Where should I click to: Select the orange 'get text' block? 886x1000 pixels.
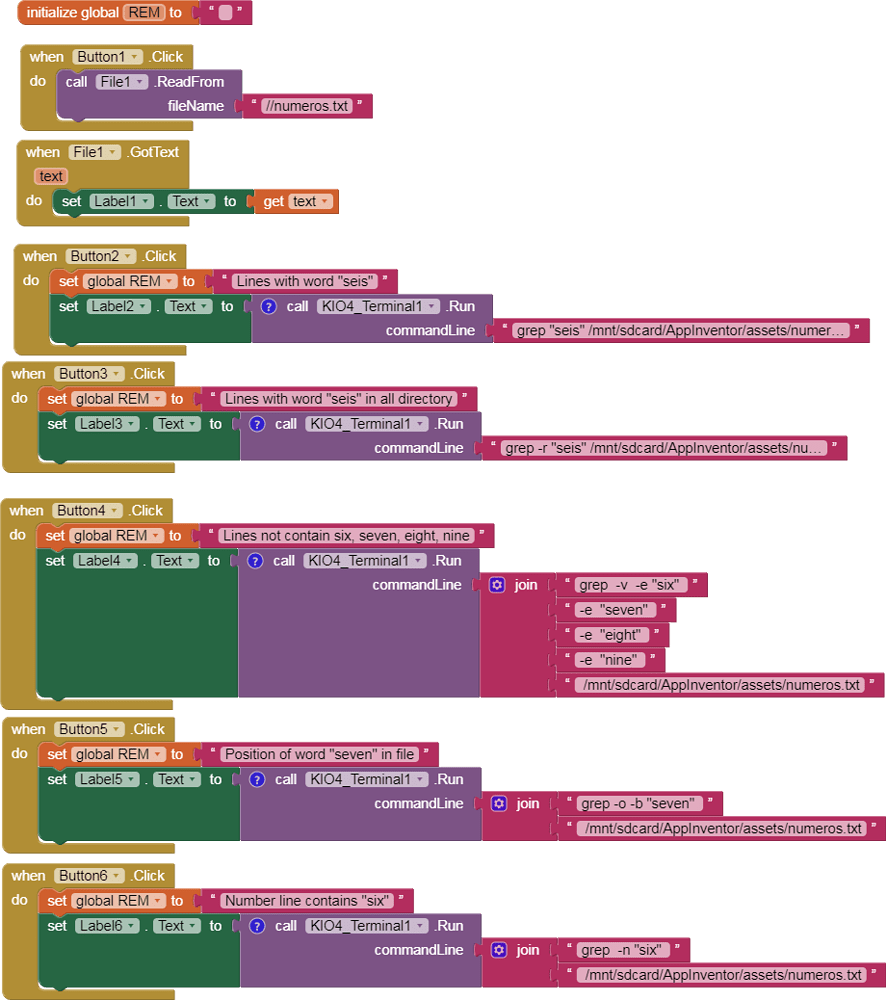[x=273, y=201]
